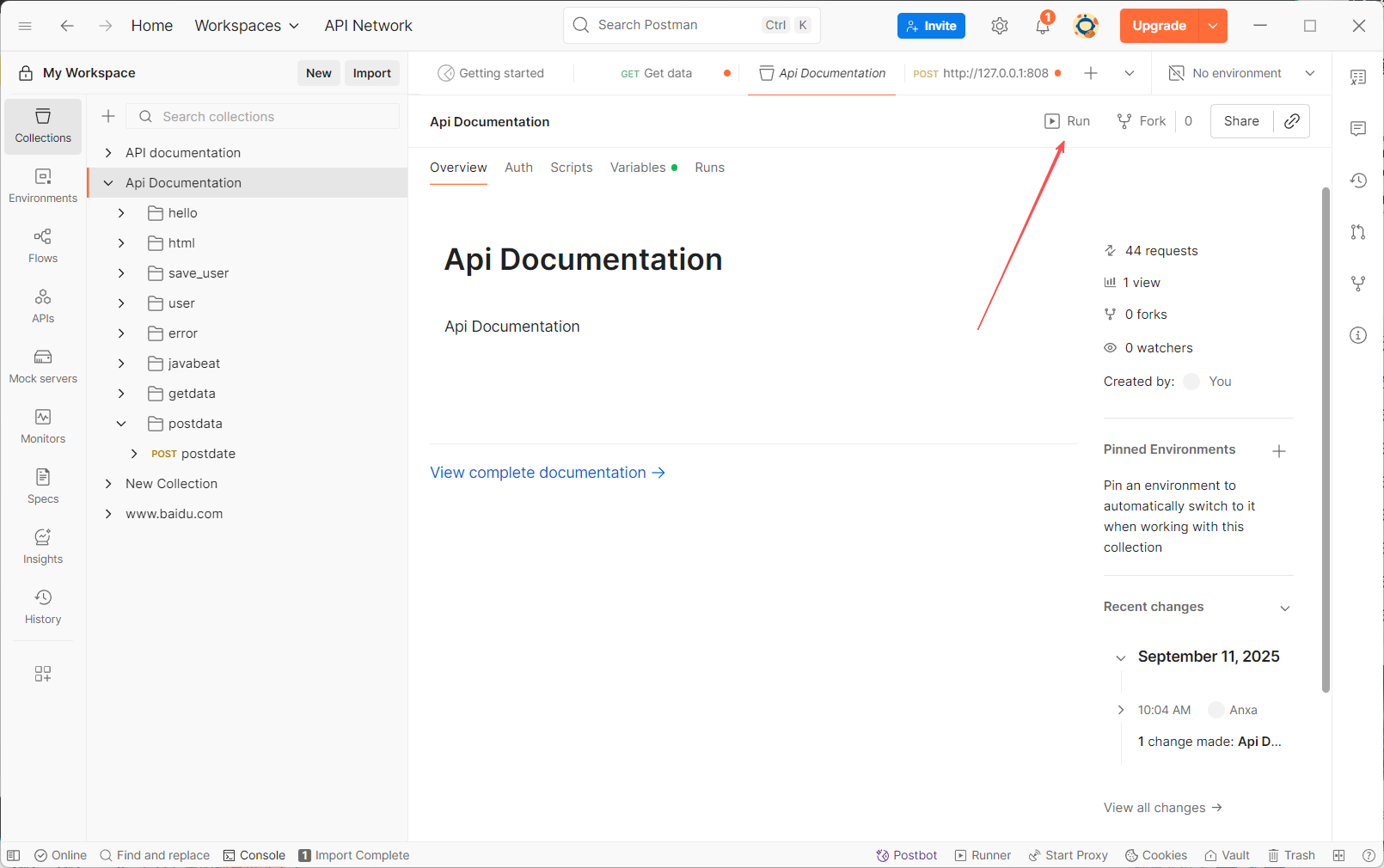Toggle the sidebar icon in status bar

pyautogui.click(x=13, y=855)
